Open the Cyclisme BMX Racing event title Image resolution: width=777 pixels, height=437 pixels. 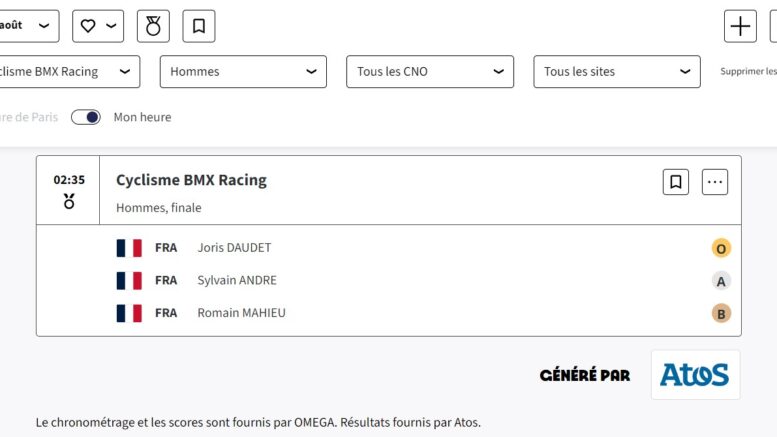[x=191, y=180]
